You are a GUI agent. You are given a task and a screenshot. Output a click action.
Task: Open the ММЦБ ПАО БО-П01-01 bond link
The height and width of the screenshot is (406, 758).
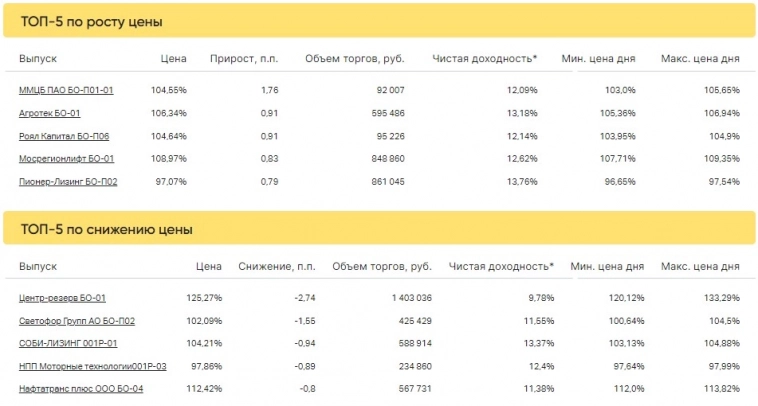pos(66,90)
